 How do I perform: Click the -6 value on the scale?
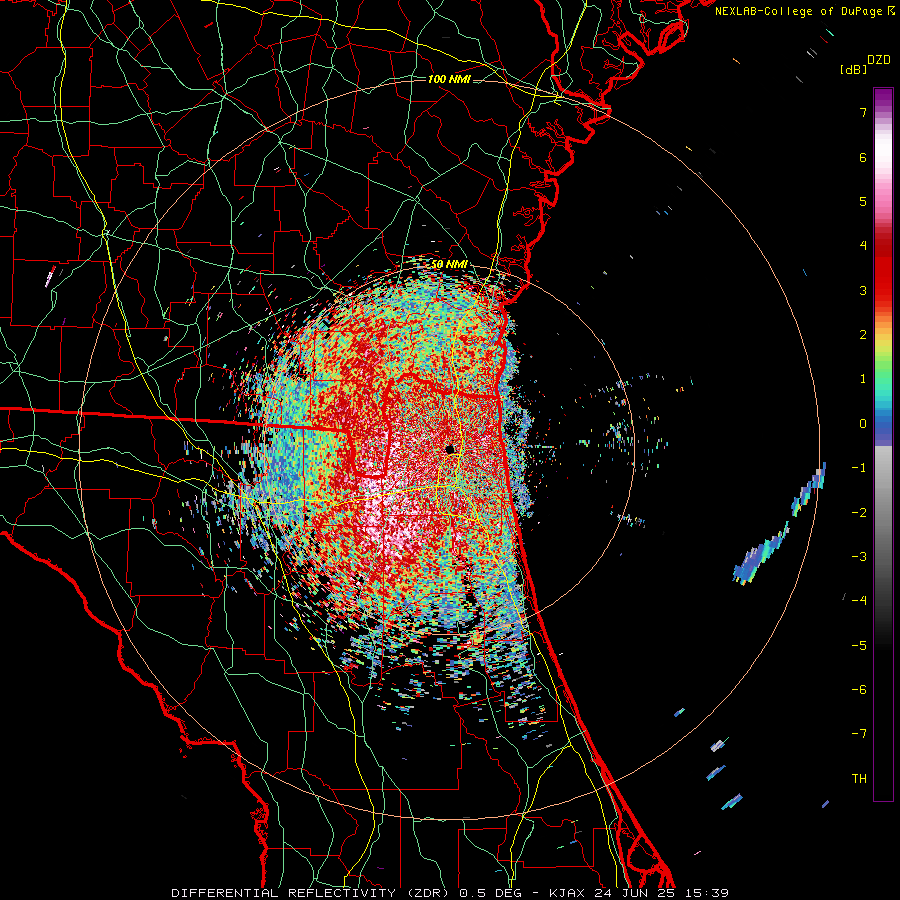(859, 690)
